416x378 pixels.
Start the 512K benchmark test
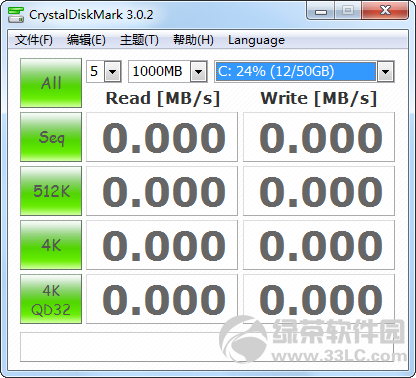point(51,191)
